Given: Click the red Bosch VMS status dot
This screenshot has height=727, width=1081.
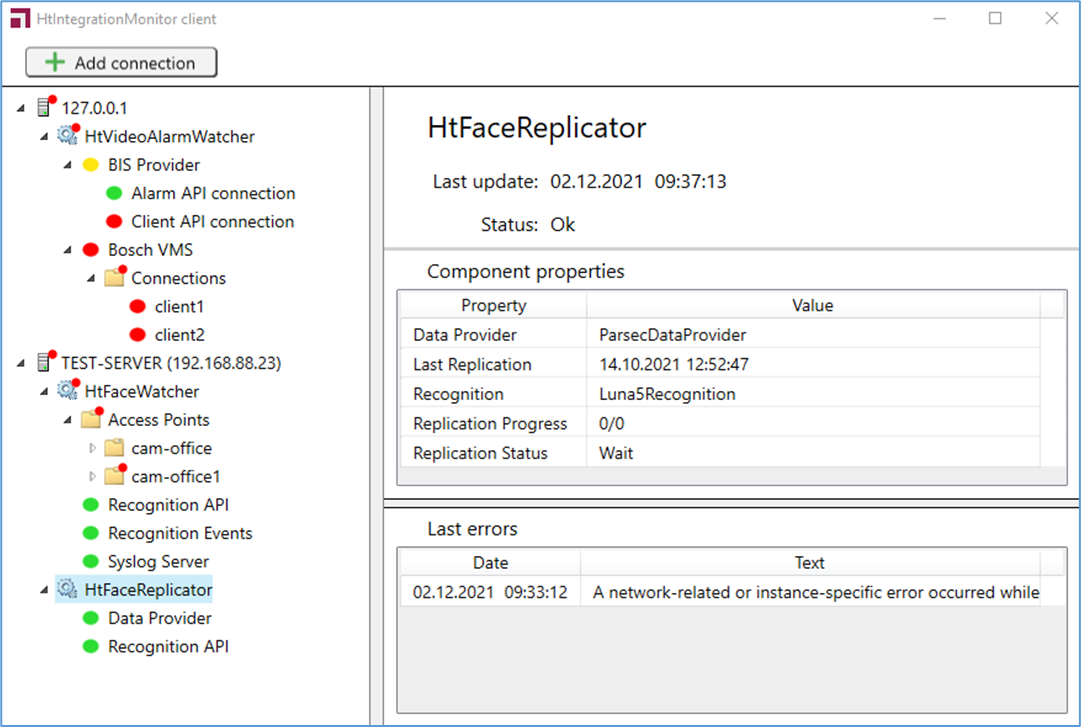Looking at the screenshot, I should pos(90,250).
